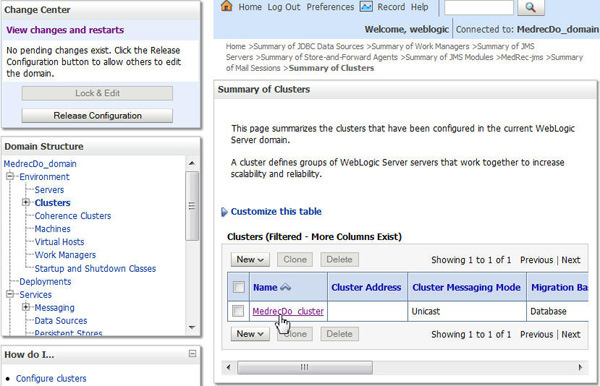
Task: Open View changes and restarts link
Action: (x=65, y=30)
